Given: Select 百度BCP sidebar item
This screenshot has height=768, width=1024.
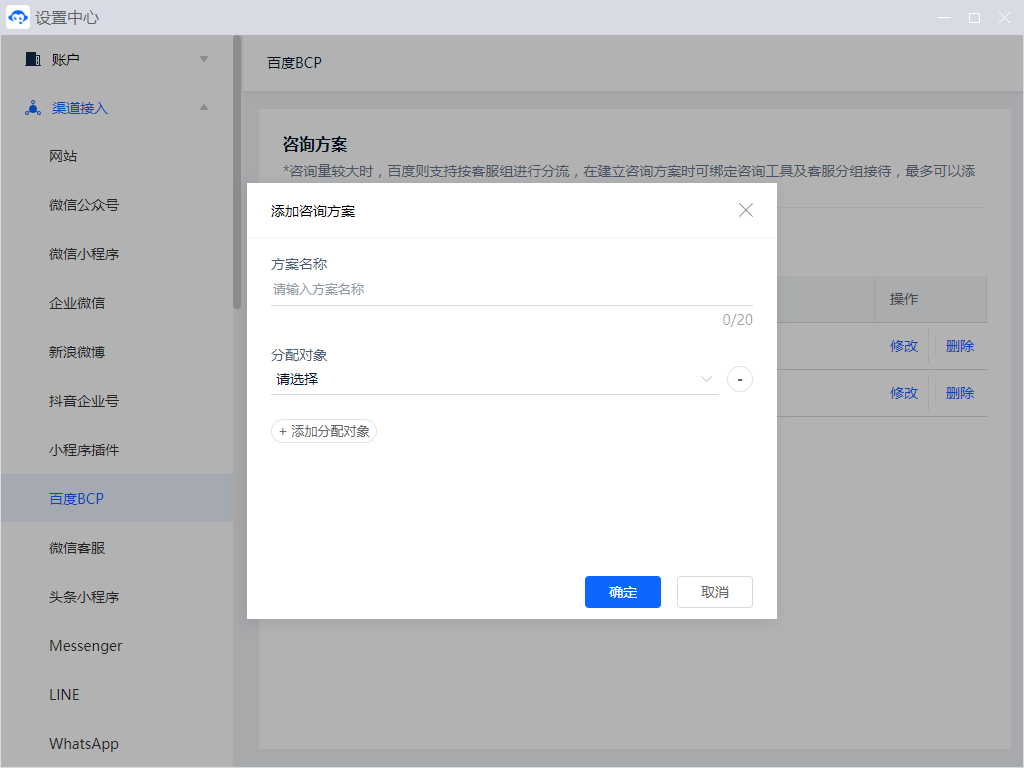Looking at the screenshot, I should tap(117, 498).
